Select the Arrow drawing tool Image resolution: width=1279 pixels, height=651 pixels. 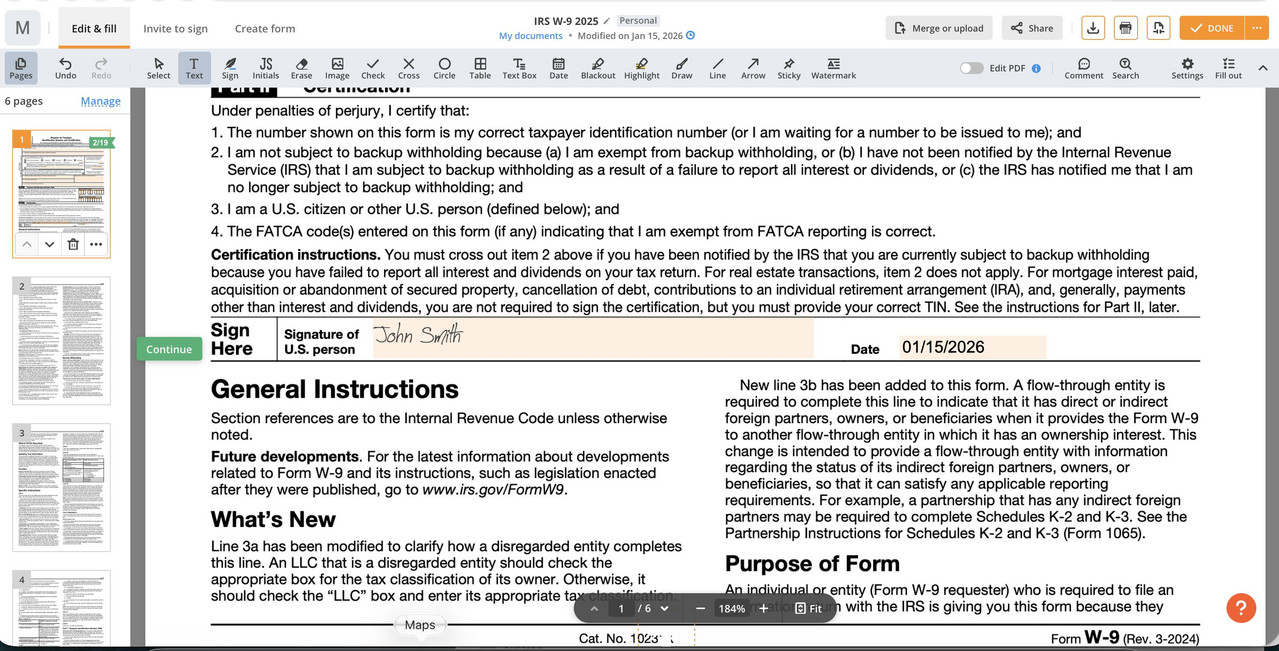(752, 65)
